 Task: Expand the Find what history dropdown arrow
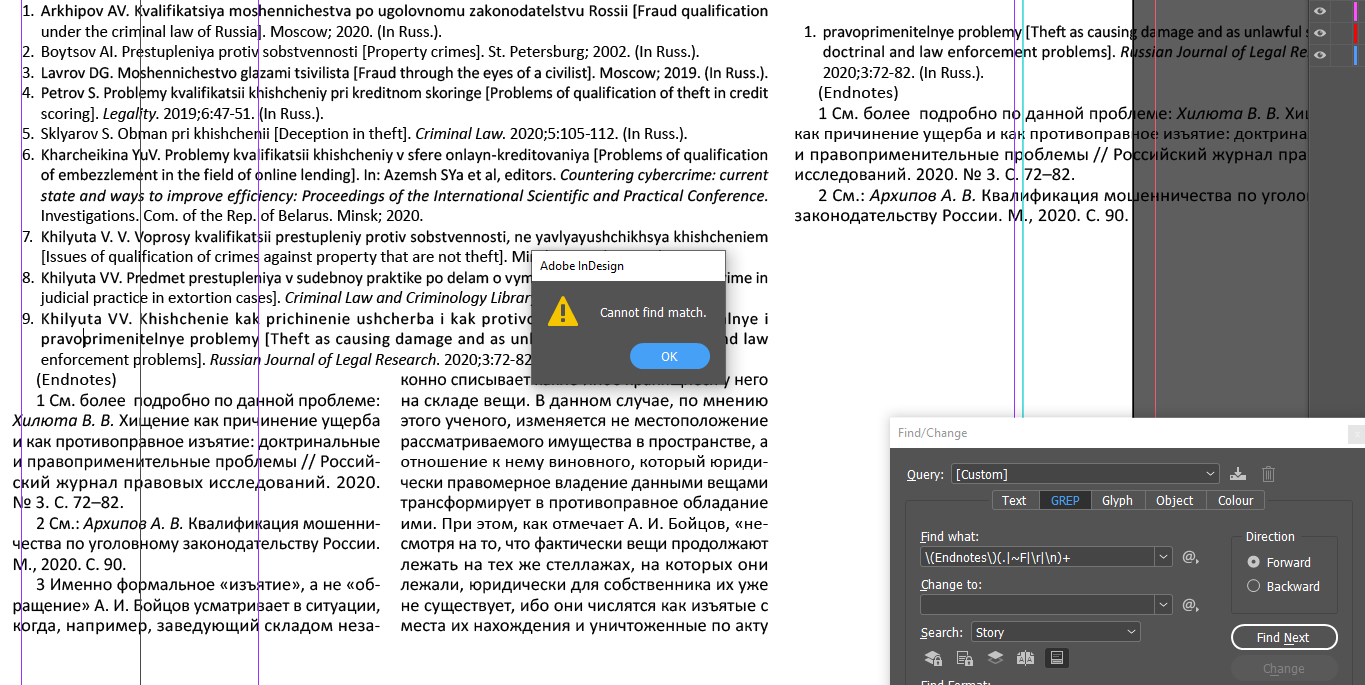coord(1163,557)
